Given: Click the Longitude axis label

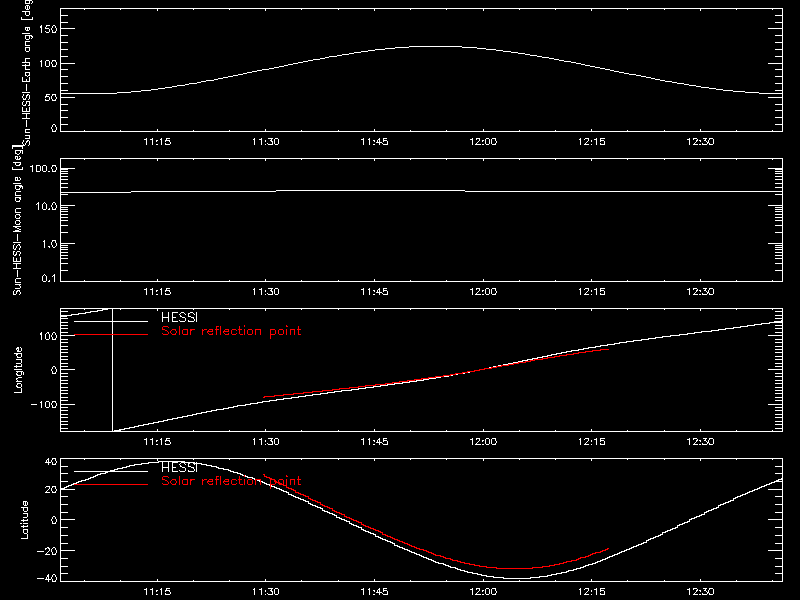Looking at the screenshot, I should coord(18,370).
